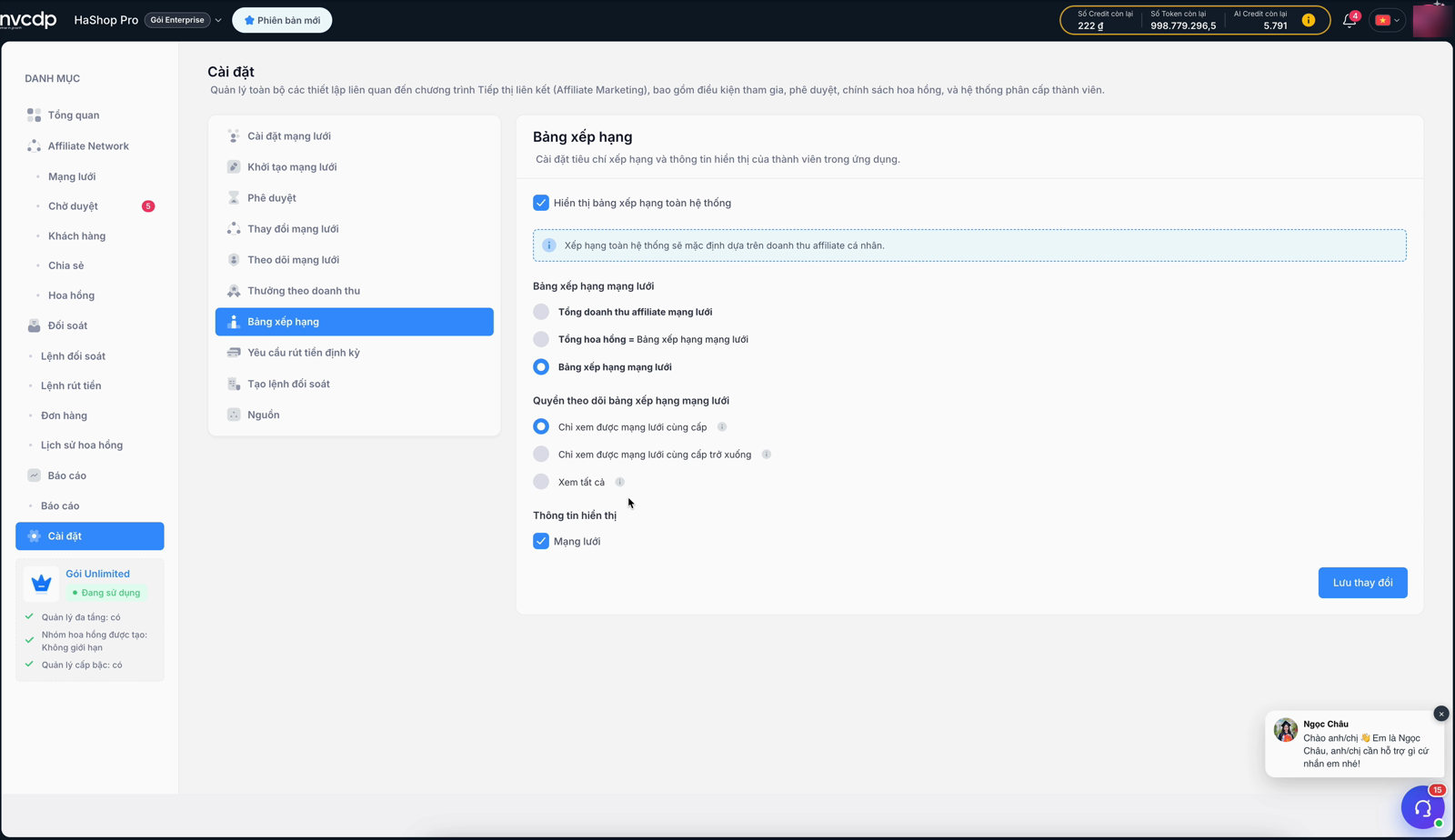Click the 'Phiên bản mới' button
This screenshot has height=840, width=1455.
(282, 20)
